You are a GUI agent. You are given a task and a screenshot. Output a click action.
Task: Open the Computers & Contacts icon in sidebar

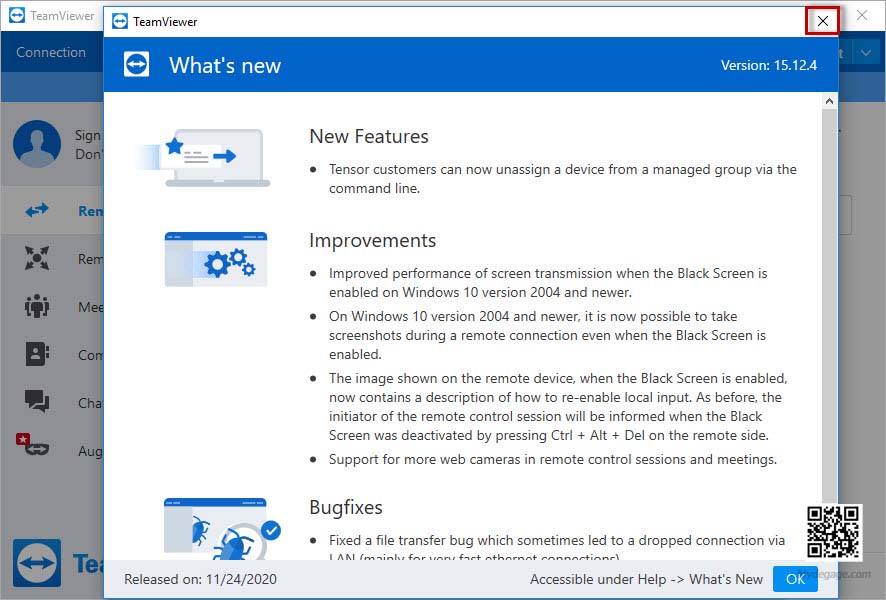pos(37,354)
